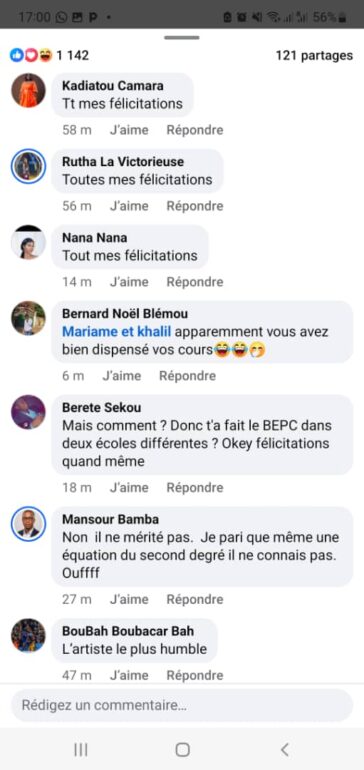Open Rutha La Victorieuse's profile avatar

[x=28, y=166]
